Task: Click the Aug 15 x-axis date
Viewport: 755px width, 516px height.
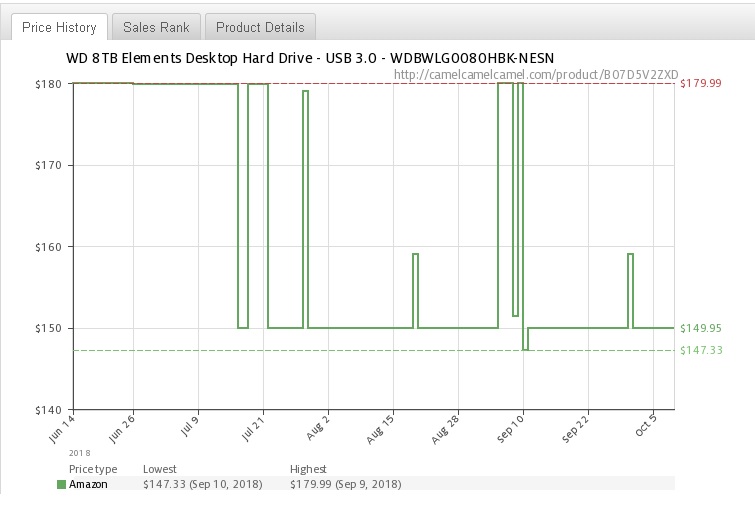Action: coord(380,429)
